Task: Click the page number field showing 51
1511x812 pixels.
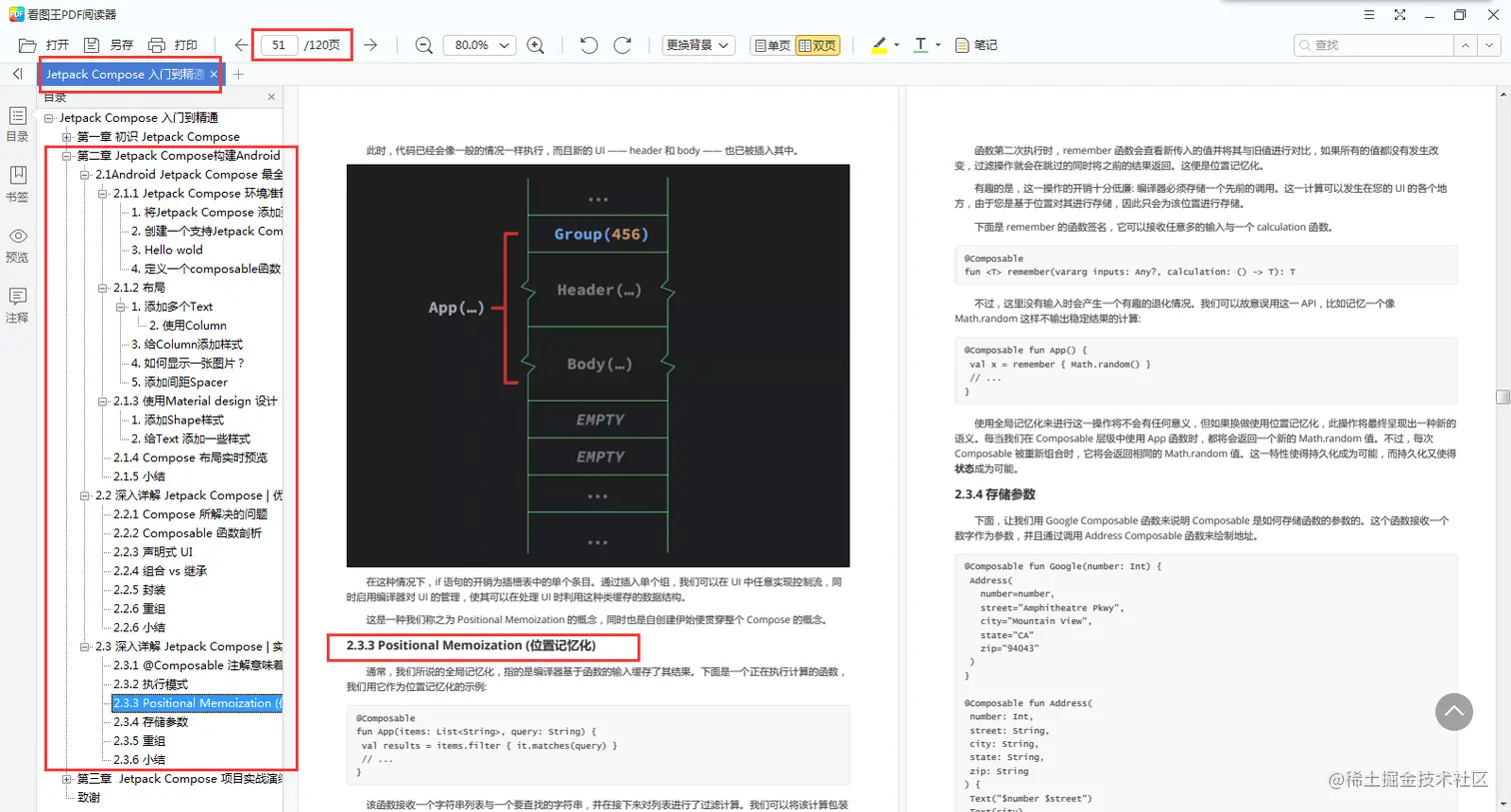Action: [x=279, y=45]
